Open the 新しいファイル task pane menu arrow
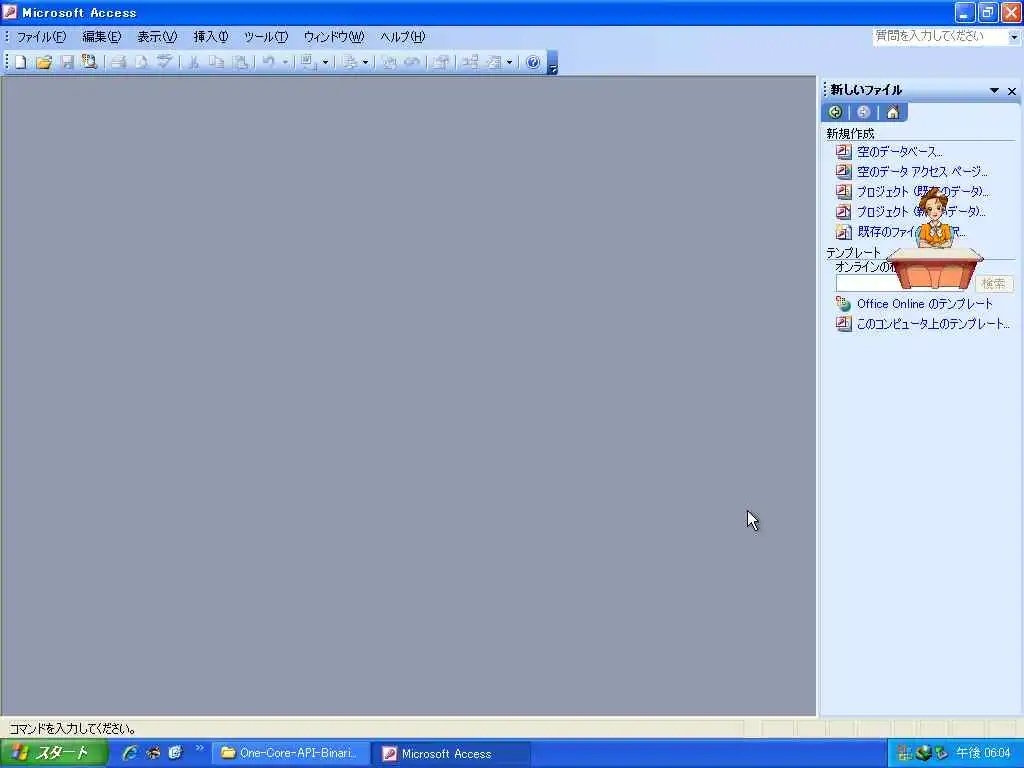 click(994, 91)
